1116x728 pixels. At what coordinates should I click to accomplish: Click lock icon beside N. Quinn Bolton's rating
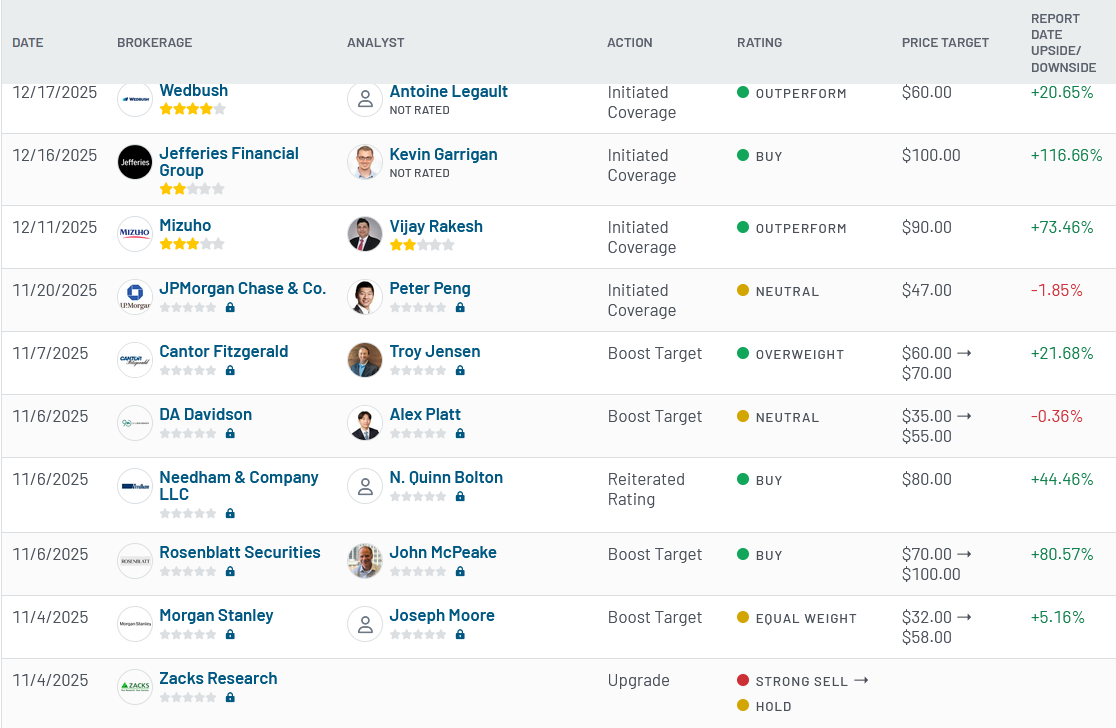pos(460,496)
